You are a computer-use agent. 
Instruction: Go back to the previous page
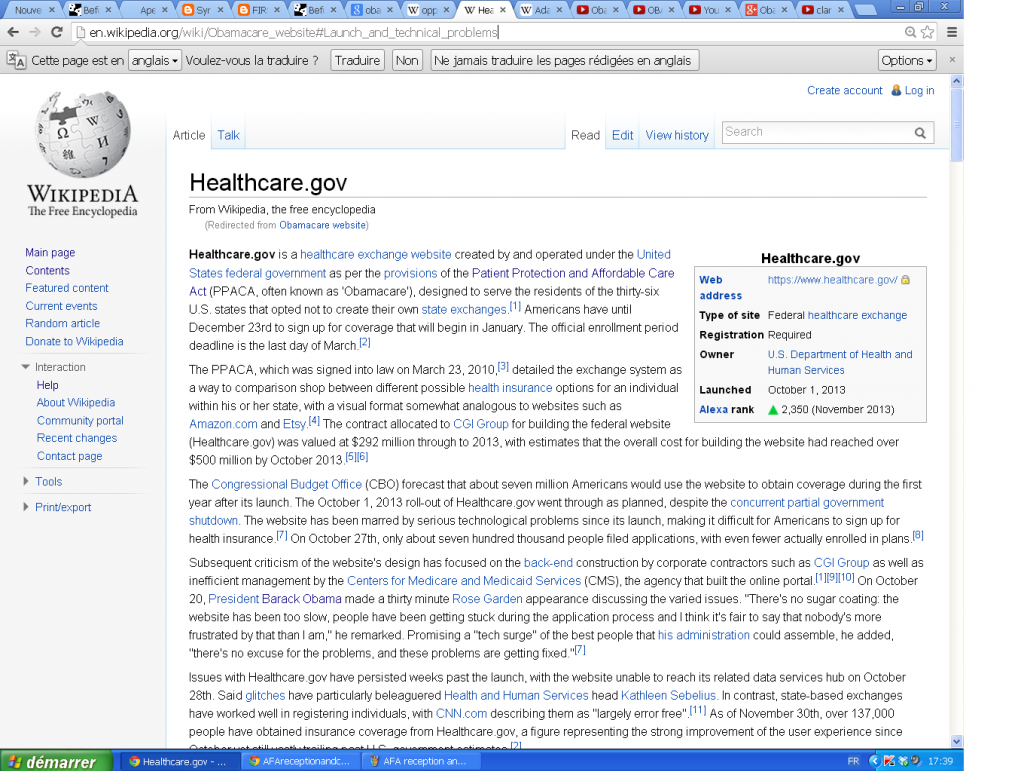tap(12, 32)
